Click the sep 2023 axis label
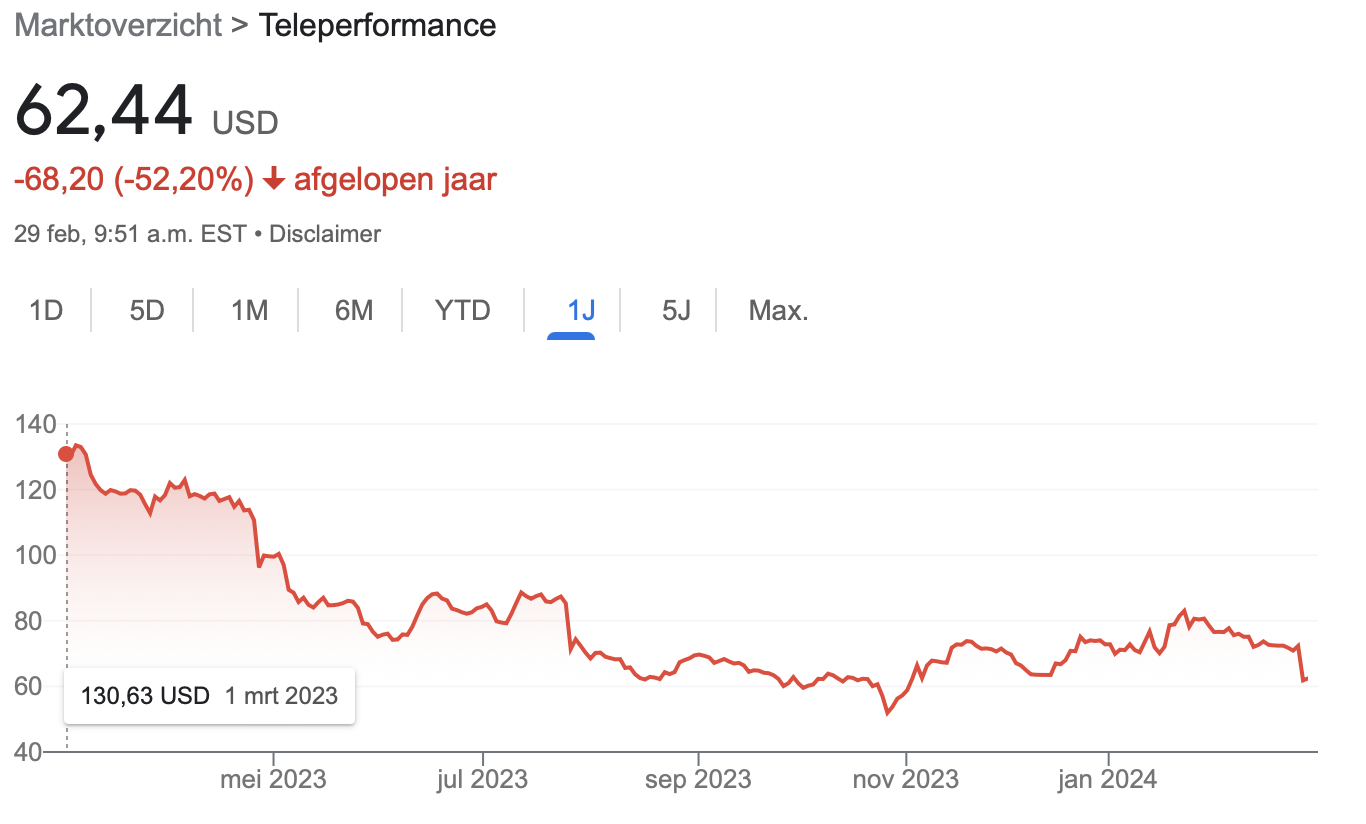The image size is (1366, 824). 699,779
